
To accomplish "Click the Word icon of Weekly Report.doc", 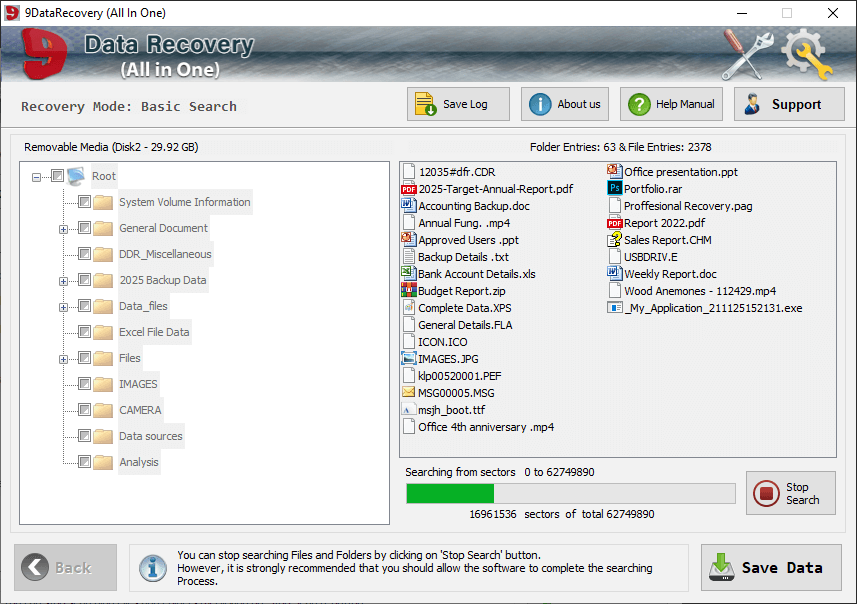I will [x=614, y=273].
